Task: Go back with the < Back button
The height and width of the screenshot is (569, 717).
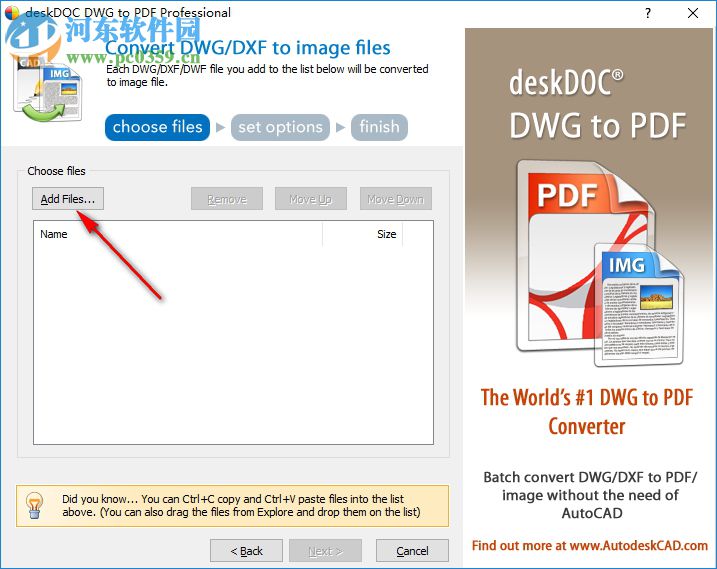Action: (246, 551)
